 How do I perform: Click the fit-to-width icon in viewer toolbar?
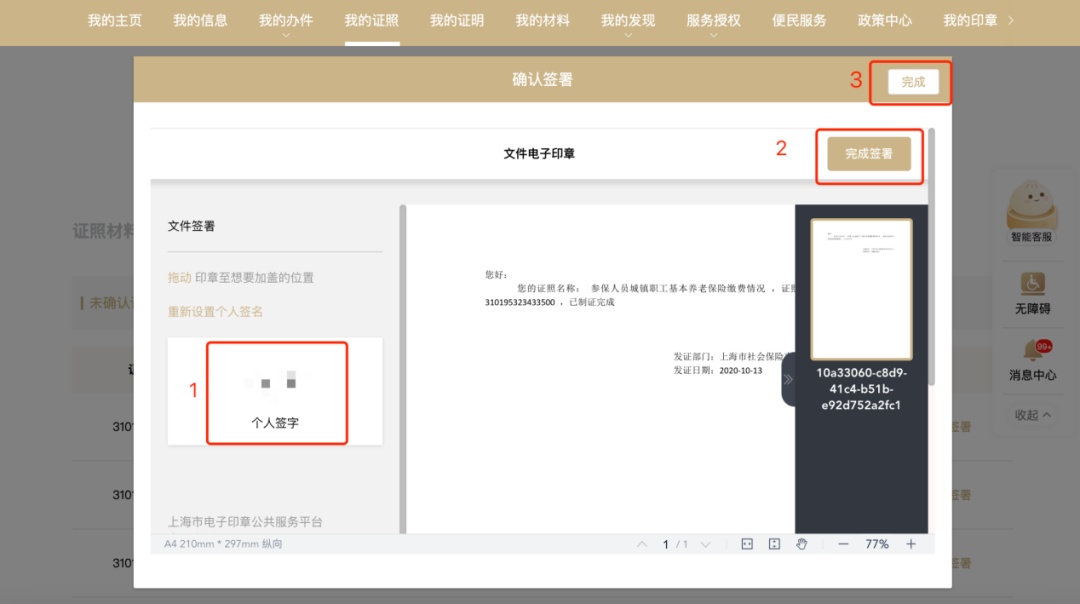pyautogui.click(x=746, y=544)
